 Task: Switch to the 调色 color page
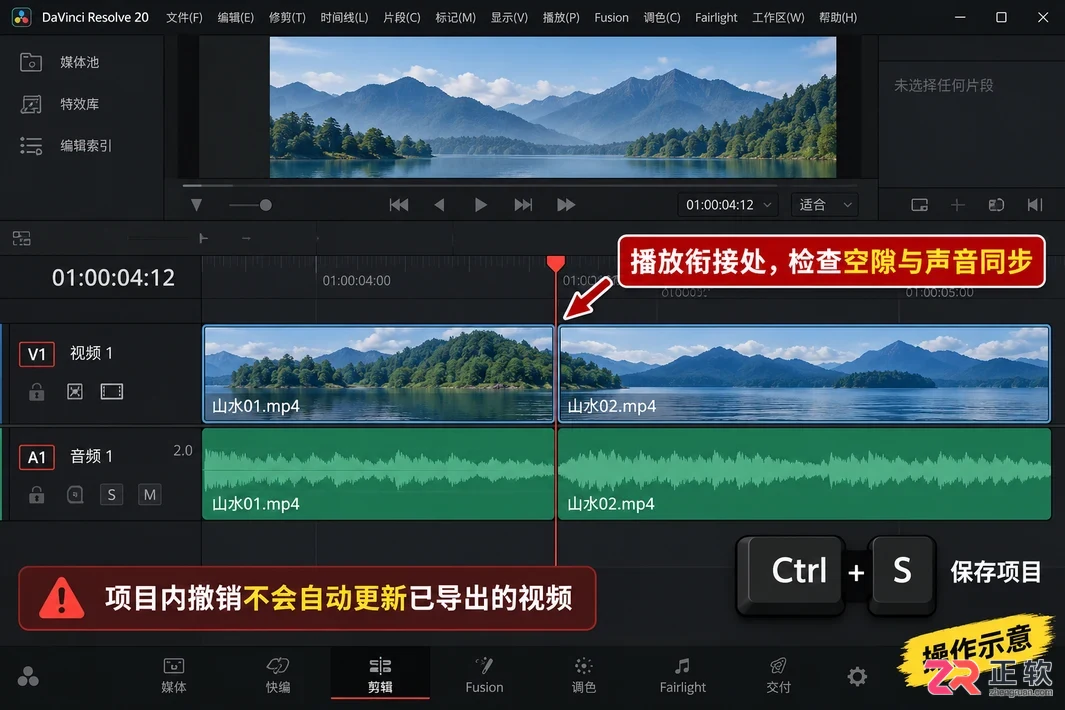(583, 675)
